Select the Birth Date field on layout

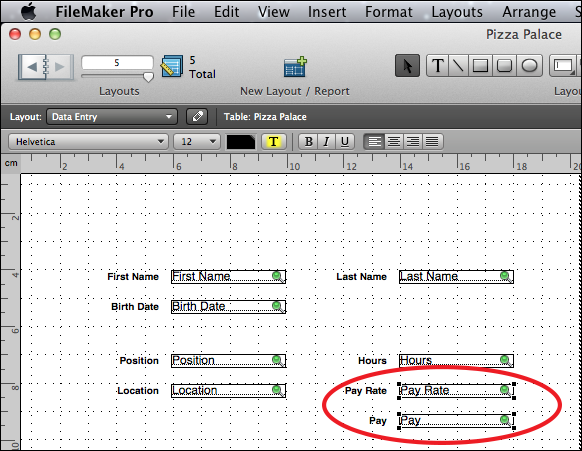[228, 307]
